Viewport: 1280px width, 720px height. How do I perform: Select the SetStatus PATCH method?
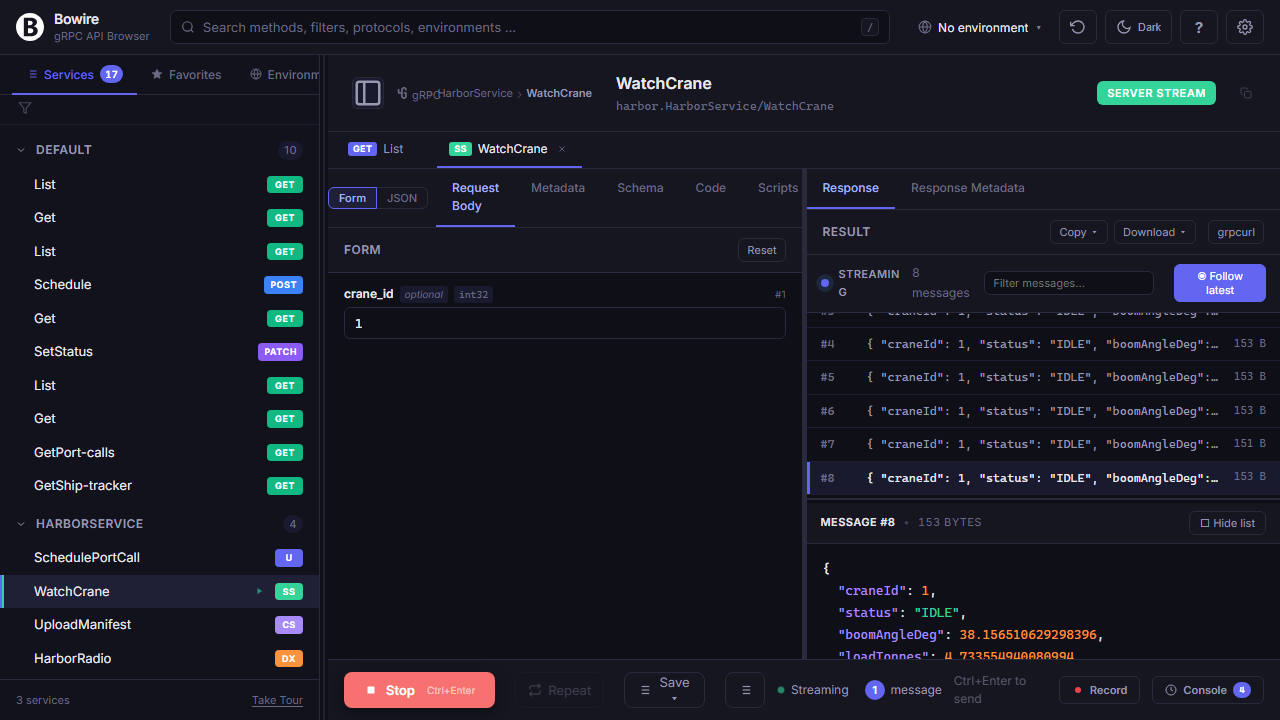(160, 351)
